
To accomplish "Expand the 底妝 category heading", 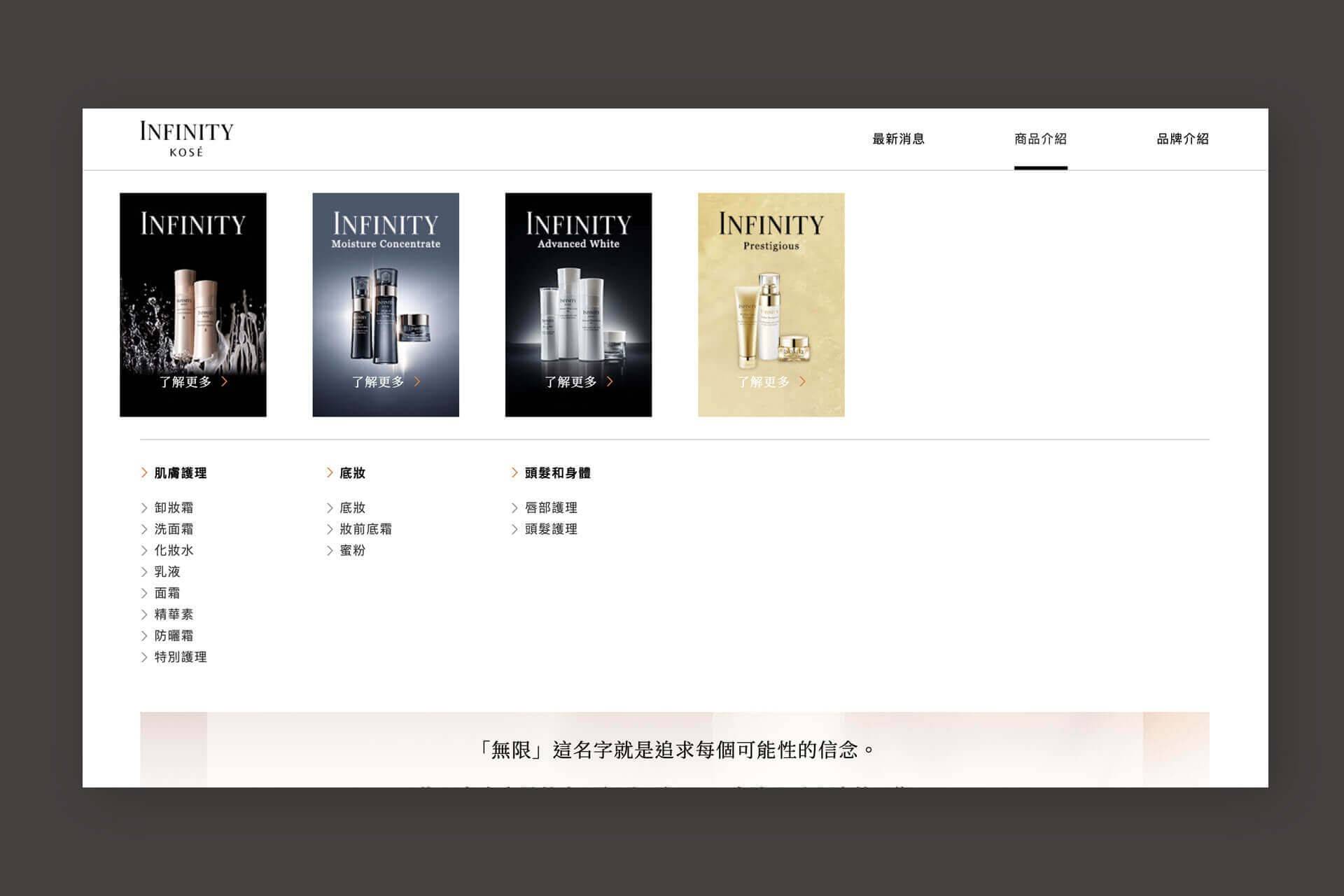I will [352, 473].
